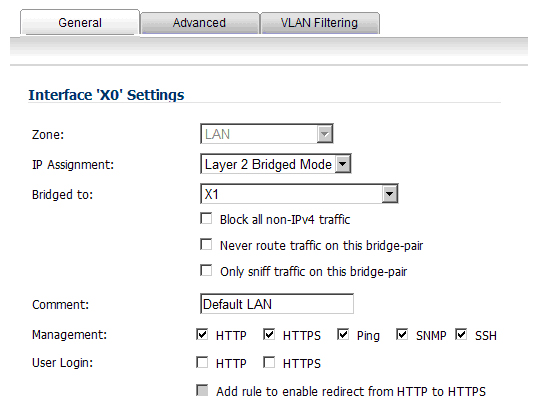Enable User Login via HTTP
This screenshot has width=542, height=409.
point(202,363)
